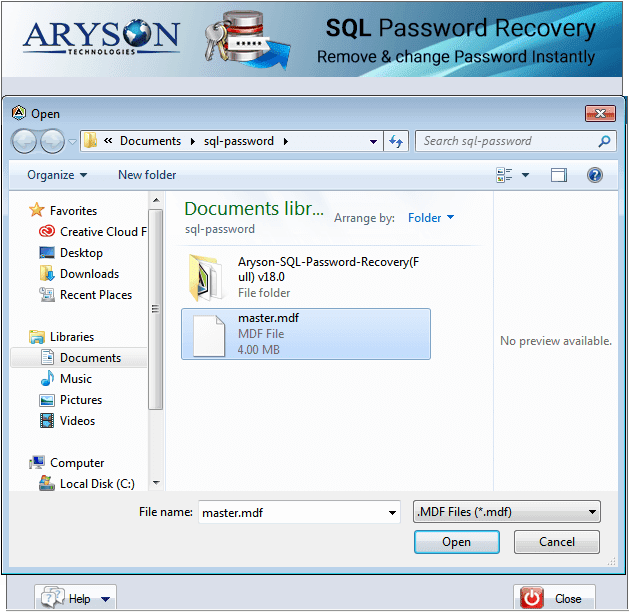This screenshot has height=612, width=629.
Task: Toggle the preview pane icon
Action: click(x=558, y=175)
